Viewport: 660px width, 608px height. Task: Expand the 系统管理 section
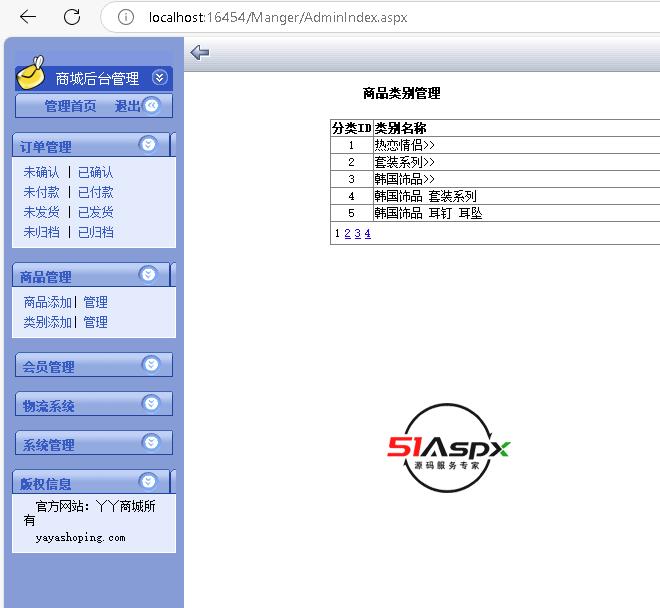click(151, 442)
